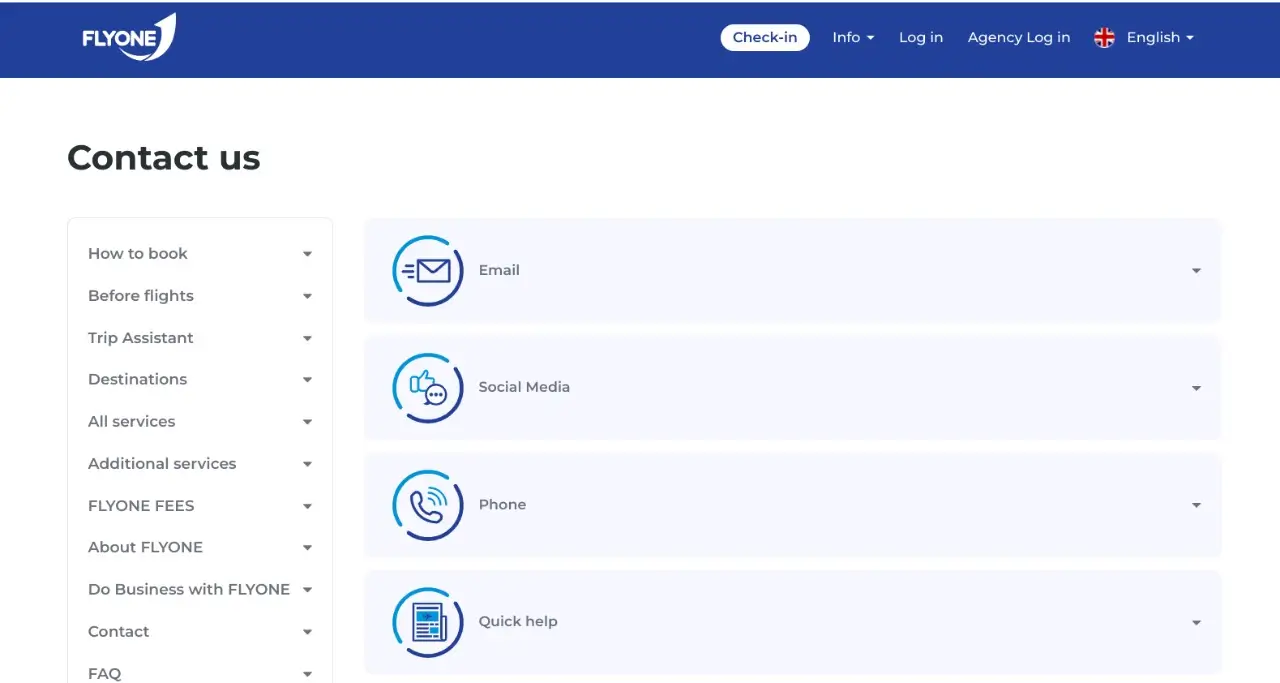Select Additional services menu item
This screenshot has width=1280, height=683.
[x=162, y=463]
